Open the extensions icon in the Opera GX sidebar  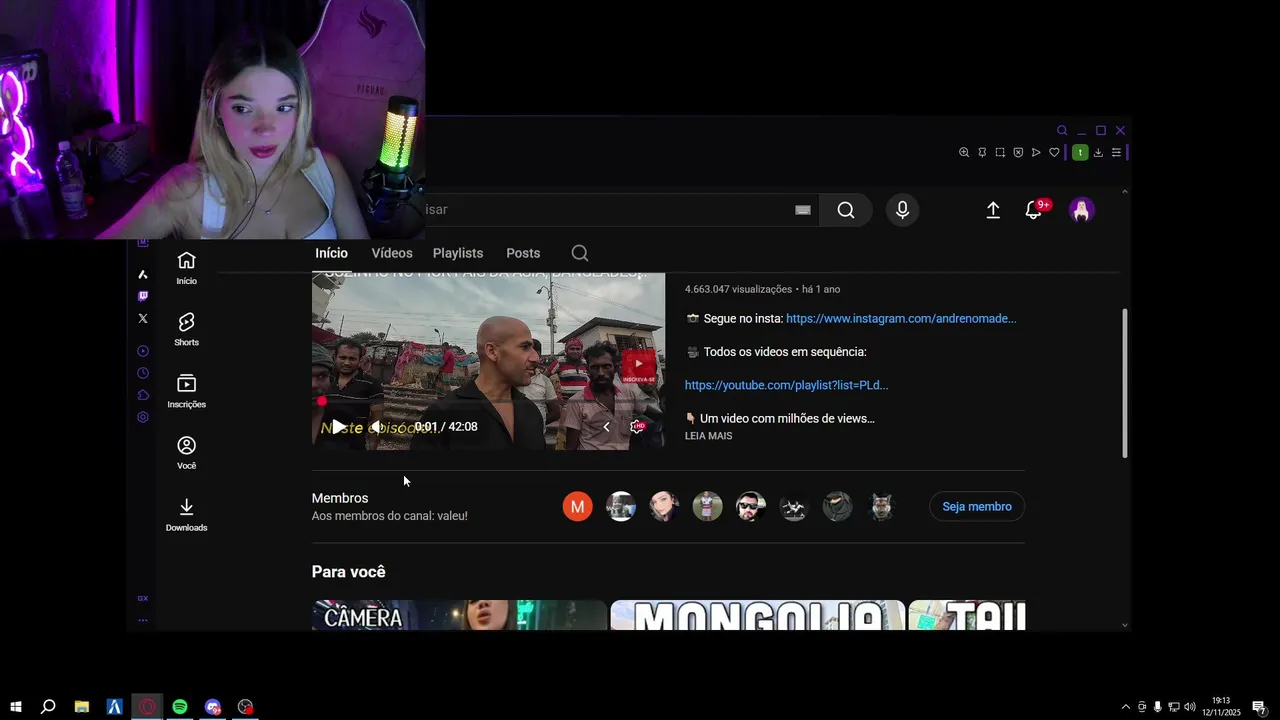pos(143,395)
